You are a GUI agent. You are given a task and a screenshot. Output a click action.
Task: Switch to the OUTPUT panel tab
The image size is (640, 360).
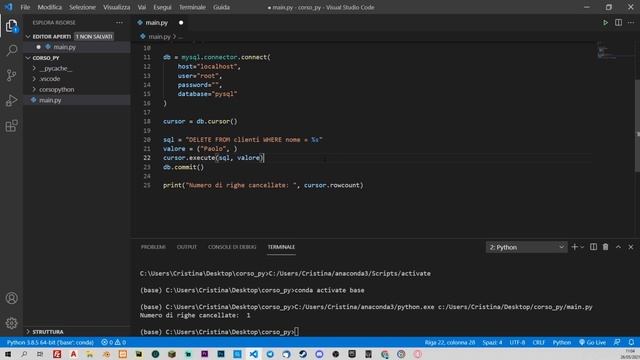pyautogui.click(x=187, y=247)
